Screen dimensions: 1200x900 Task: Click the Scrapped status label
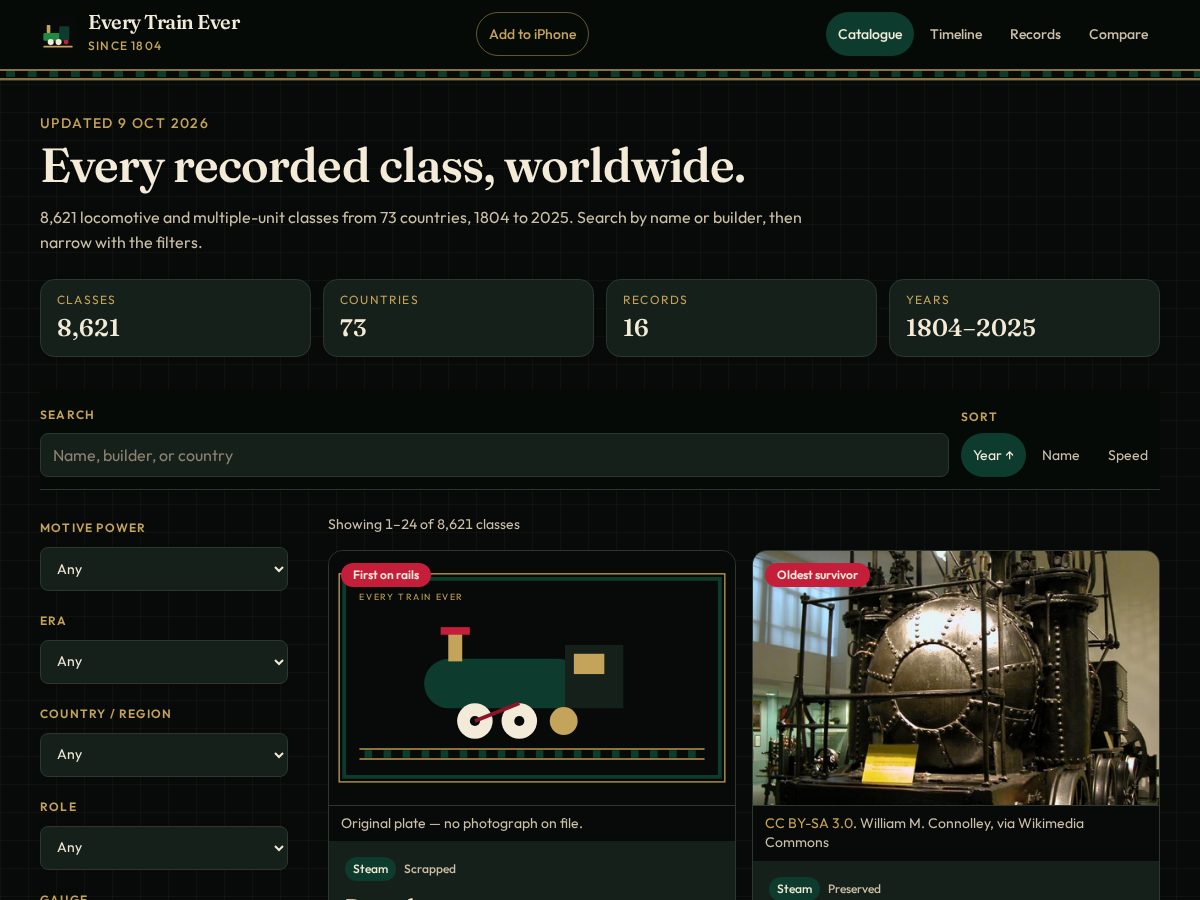click(430, 869)
